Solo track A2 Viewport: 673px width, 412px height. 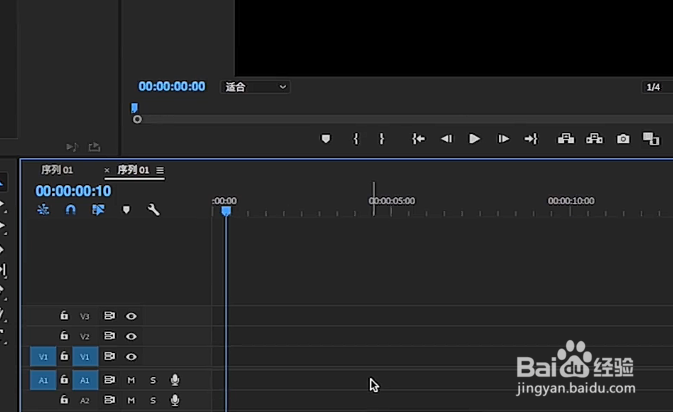pyautogui.click(x=153, y=400)
